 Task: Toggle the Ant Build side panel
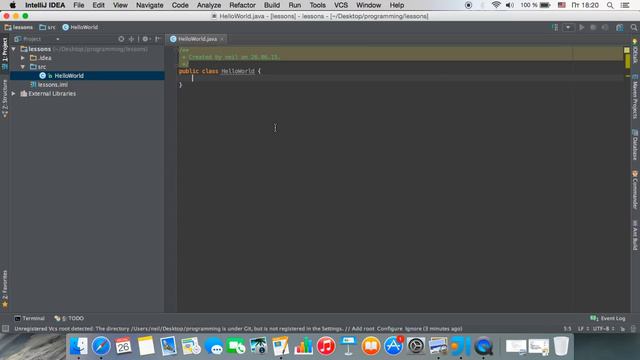(x=635, y=235)
